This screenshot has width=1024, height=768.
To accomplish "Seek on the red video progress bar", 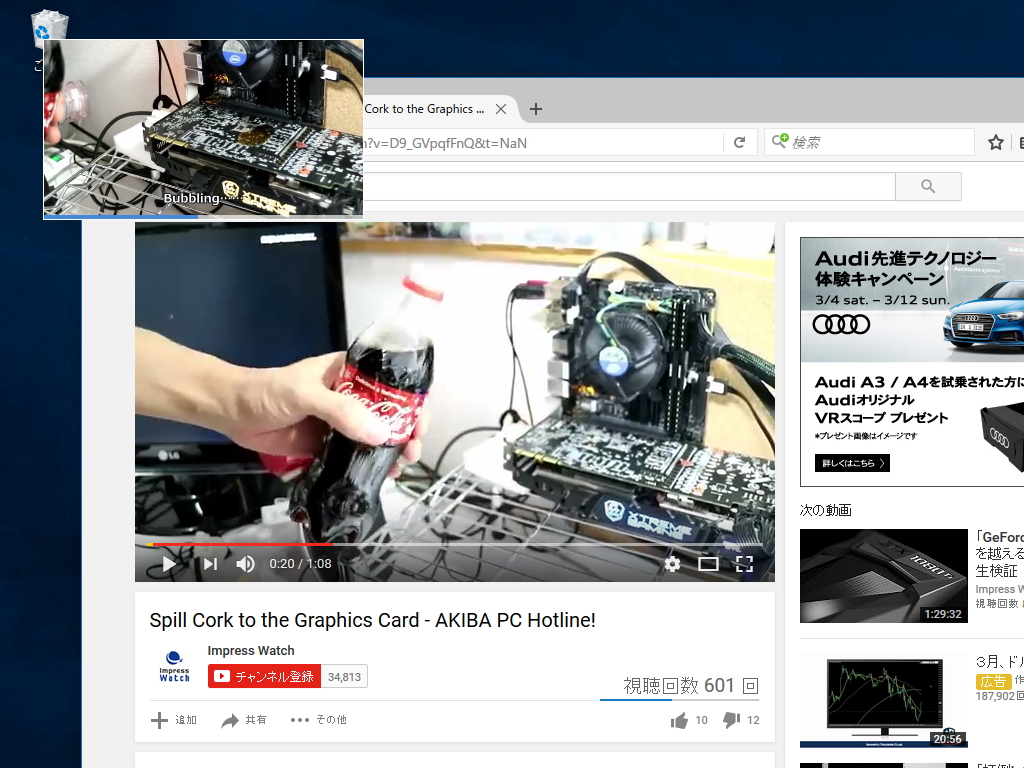I will click(455, 544).
